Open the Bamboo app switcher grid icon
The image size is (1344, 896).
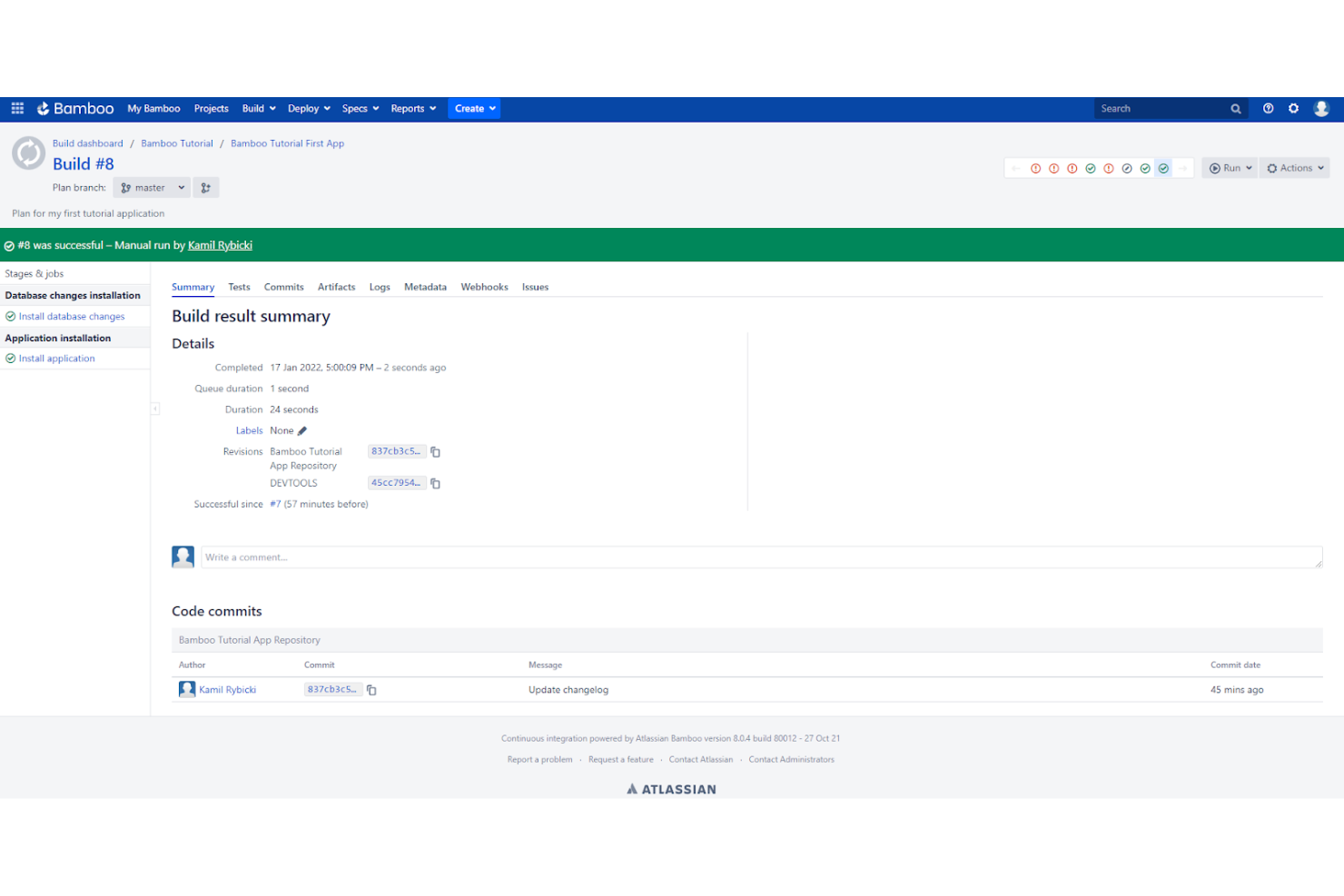point(16,108)
